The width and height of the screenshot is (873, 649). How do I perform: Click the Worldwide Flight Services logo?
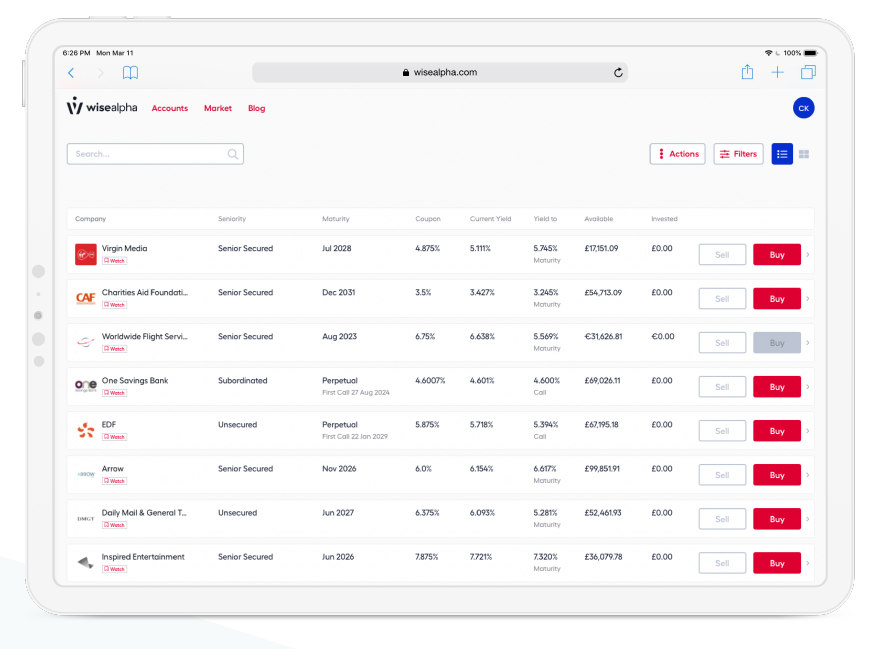coord(86,342)
